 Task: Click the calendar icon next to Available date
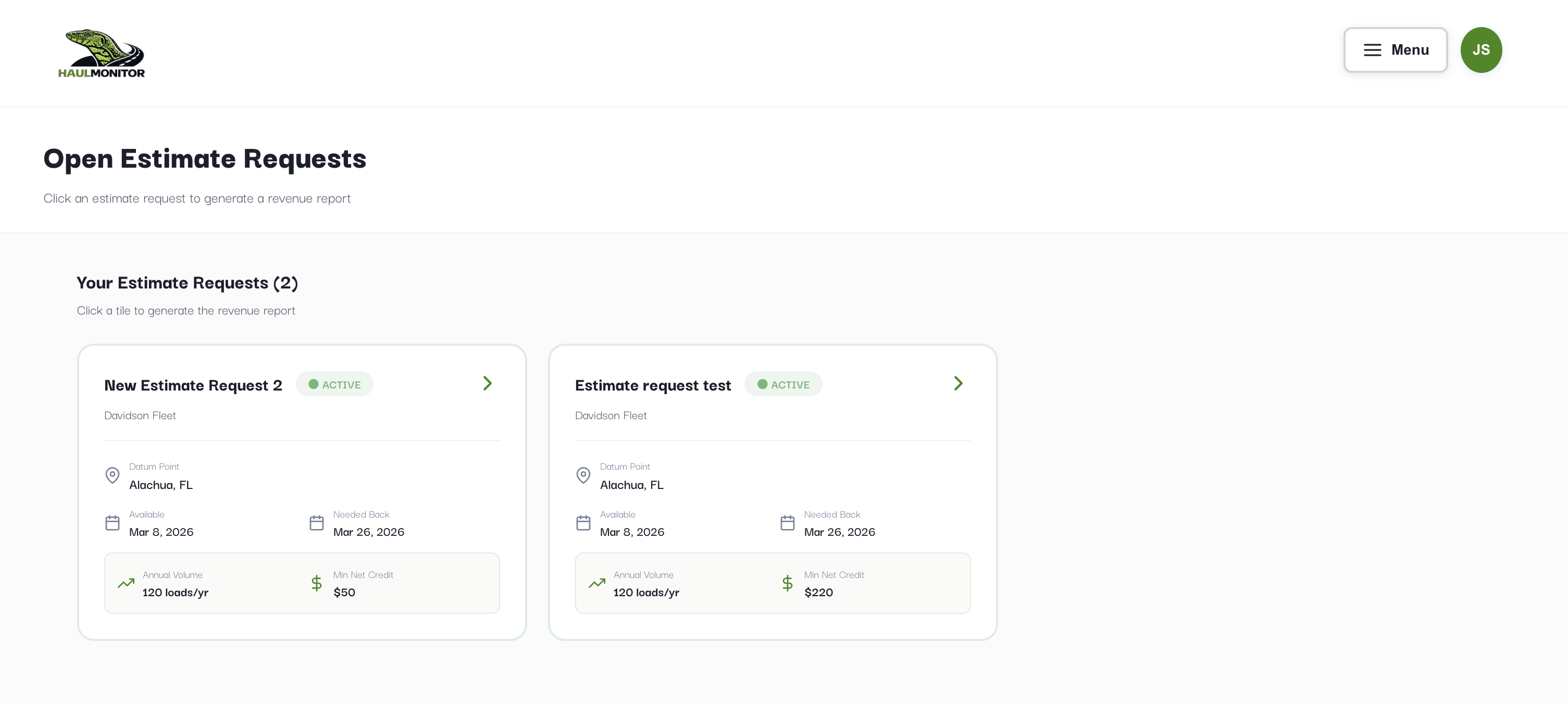click(x=112, y=523)
